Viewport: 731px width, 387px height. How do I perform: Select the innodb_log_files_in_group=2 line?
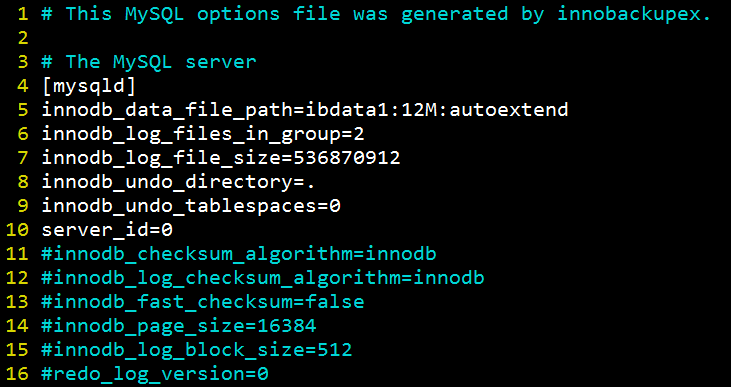(203, 134)
